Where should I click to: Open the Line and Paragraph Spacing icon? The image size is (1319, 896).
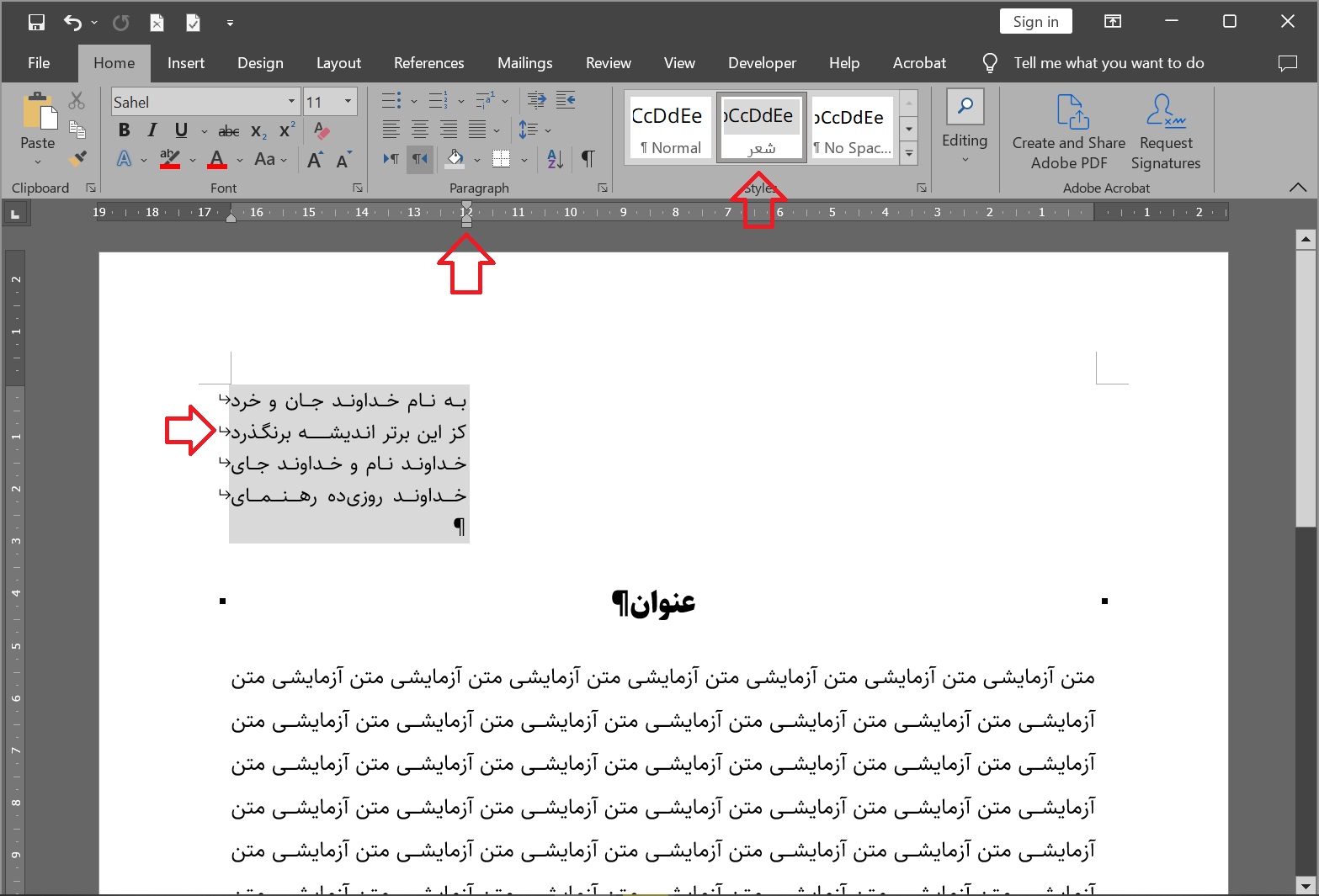pos(529,130)
